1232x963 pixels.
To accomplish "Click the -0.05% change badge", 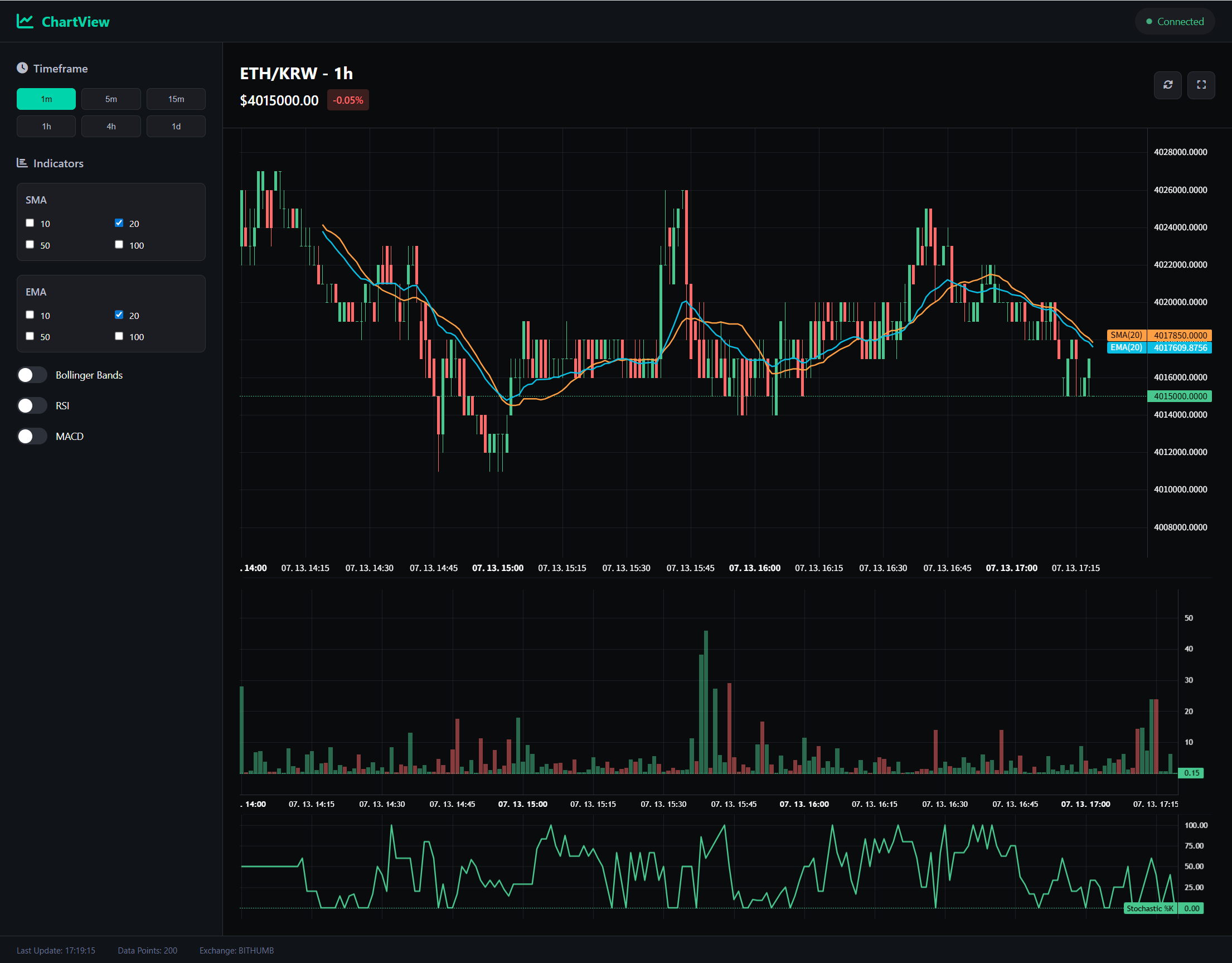I will click(x=347, y=100).
